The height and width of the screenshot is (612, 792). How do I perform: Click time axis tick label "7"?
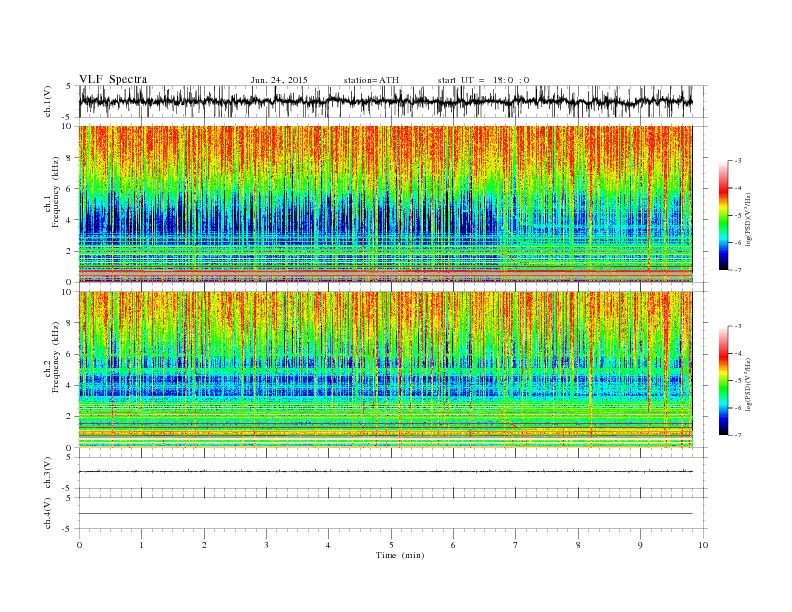pos(516,545)
